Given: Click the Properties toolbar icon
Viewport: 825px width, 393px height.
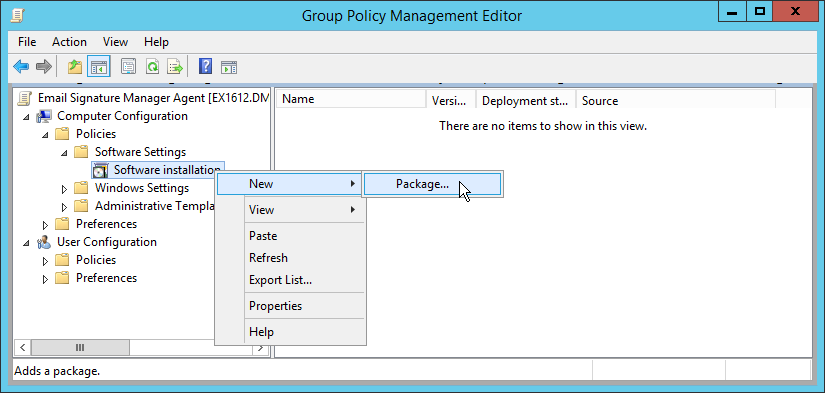Looking at the screenshot, I should tap(128, 67).
